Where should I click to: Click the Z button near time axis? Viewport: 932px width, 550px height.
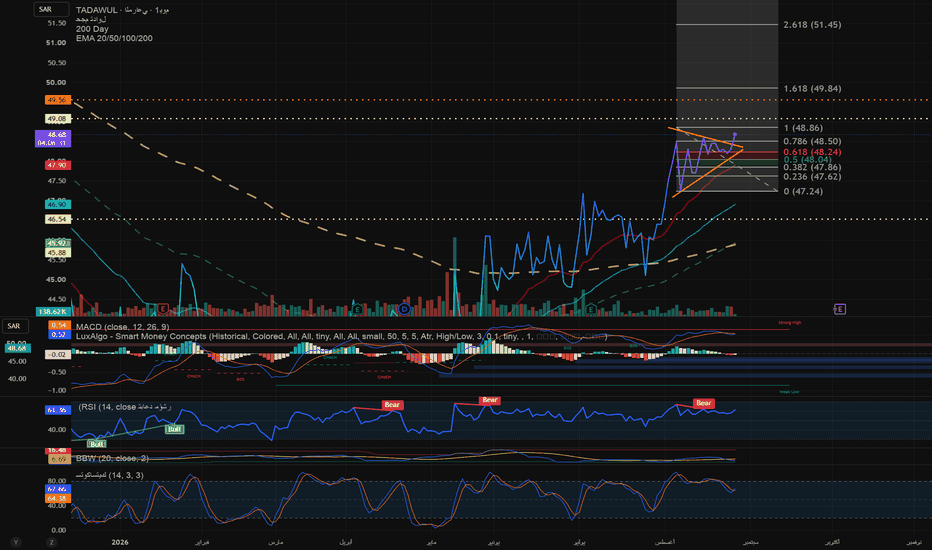52,542
